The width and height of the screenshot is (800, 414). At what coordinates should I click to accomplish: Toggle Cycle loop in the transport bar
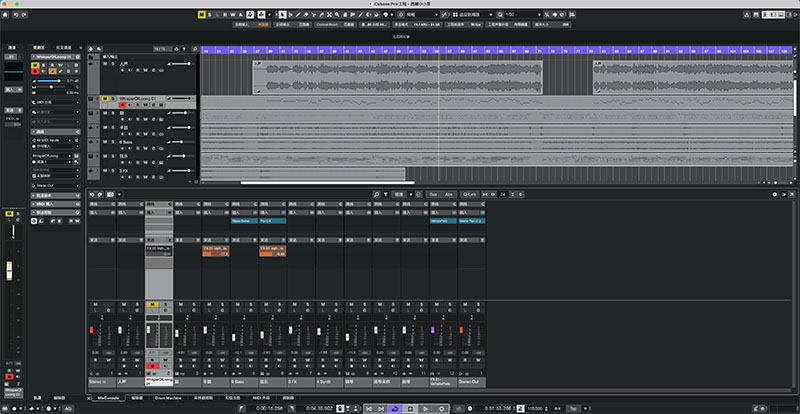coord(395,409)
